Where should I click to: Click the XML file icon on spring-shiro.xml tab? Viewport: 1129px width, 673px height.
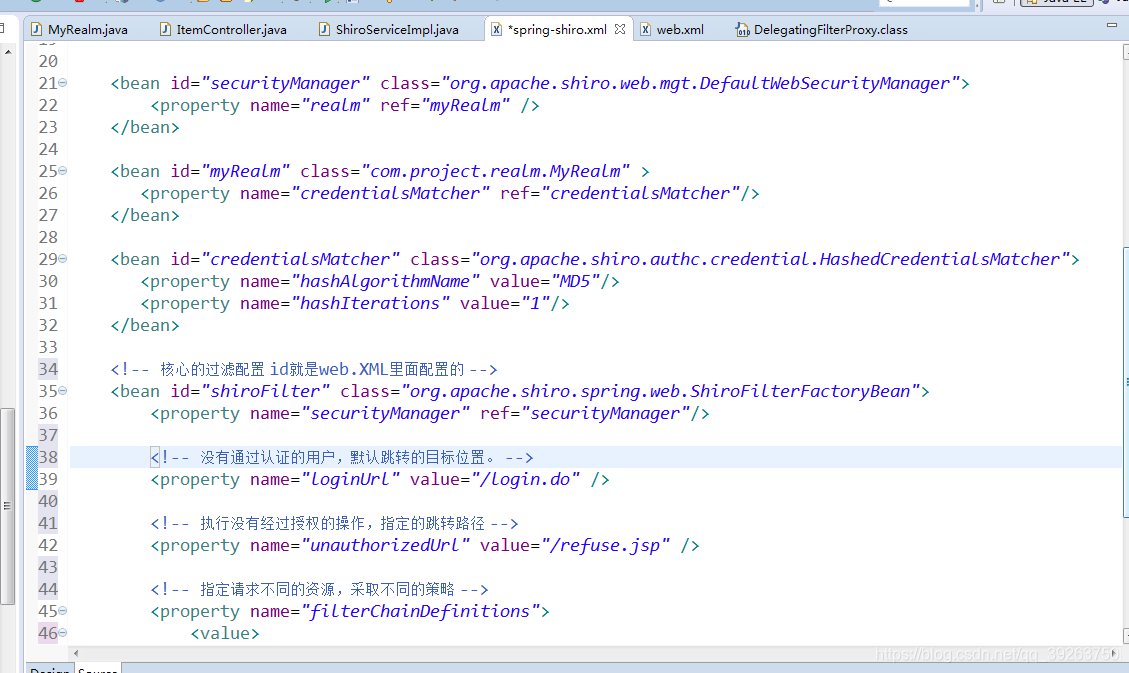496,30
